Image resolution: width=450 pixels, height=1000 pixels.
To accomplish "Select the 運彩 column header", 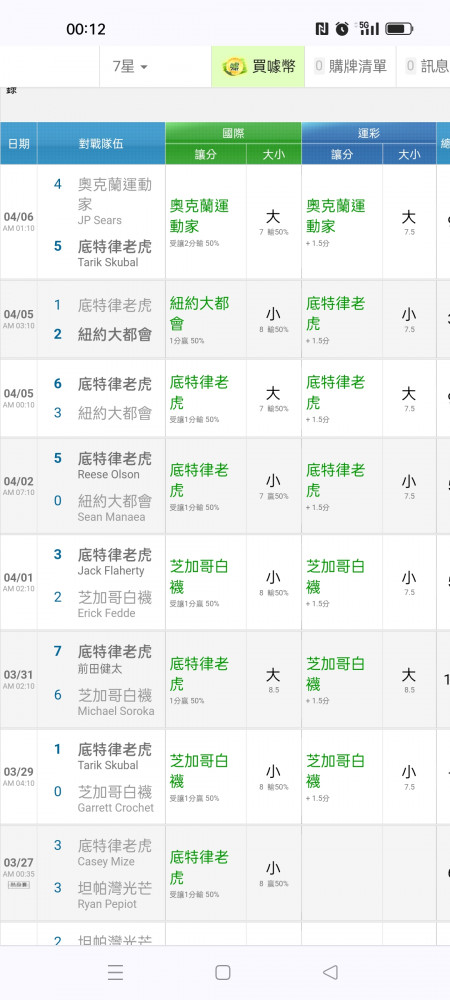I will (369, 133).
